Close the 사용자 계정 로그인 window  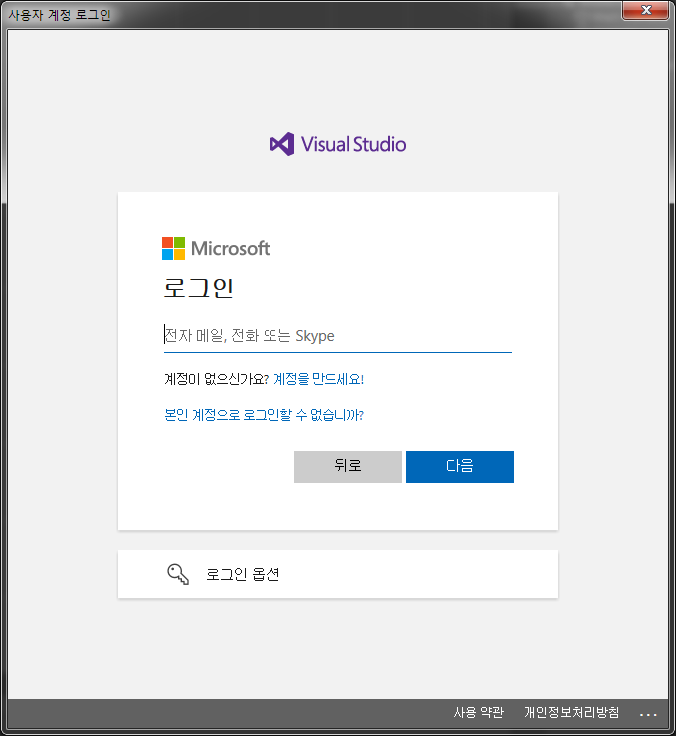[x=645, y=10]
